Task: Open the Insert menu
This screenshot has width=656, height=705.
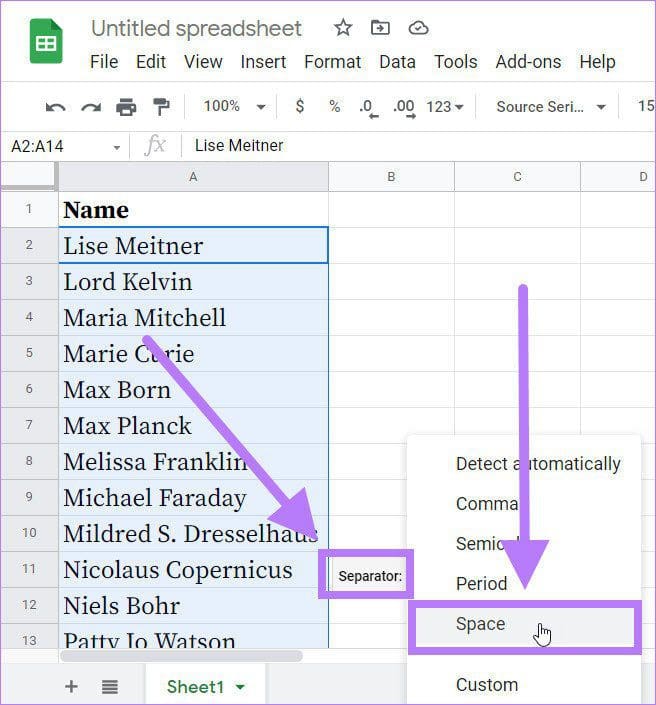Action: [263, 62]
